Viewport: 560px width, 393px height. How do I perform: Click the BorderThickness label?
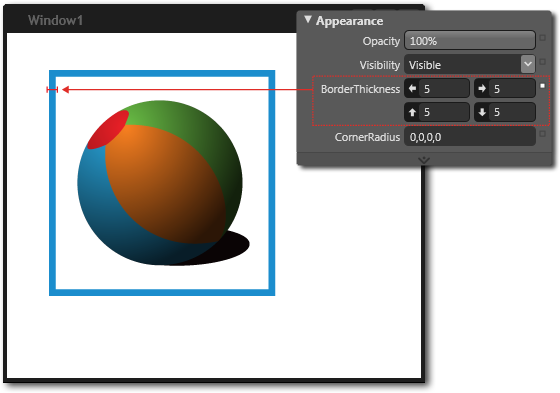(360, 89)
